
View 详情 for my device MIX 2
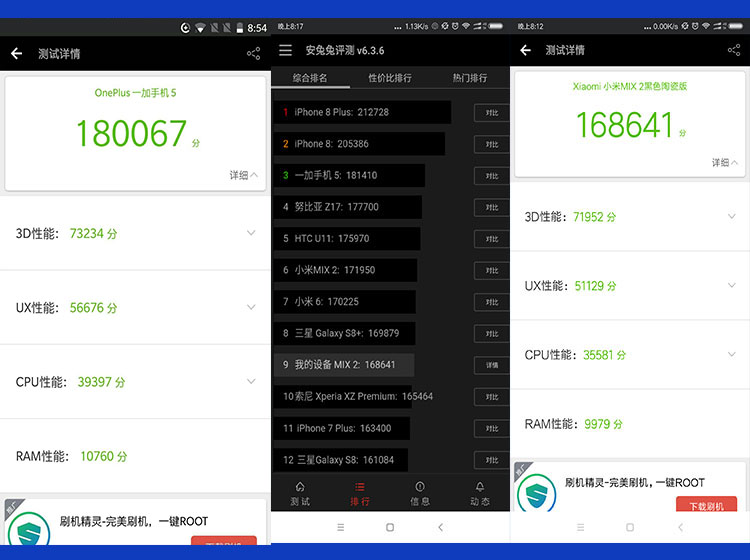pos(491,365)
